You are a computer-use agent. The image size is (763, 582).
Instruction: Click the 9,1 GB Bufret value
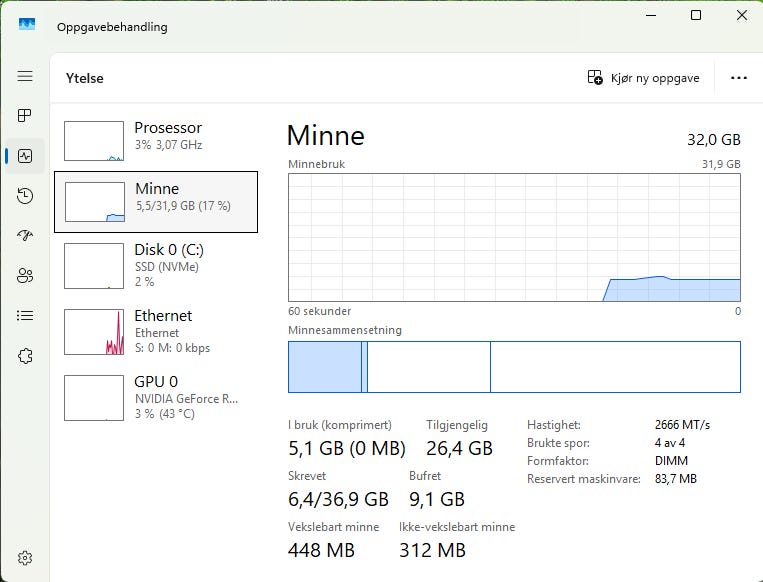tap(437, 499)
